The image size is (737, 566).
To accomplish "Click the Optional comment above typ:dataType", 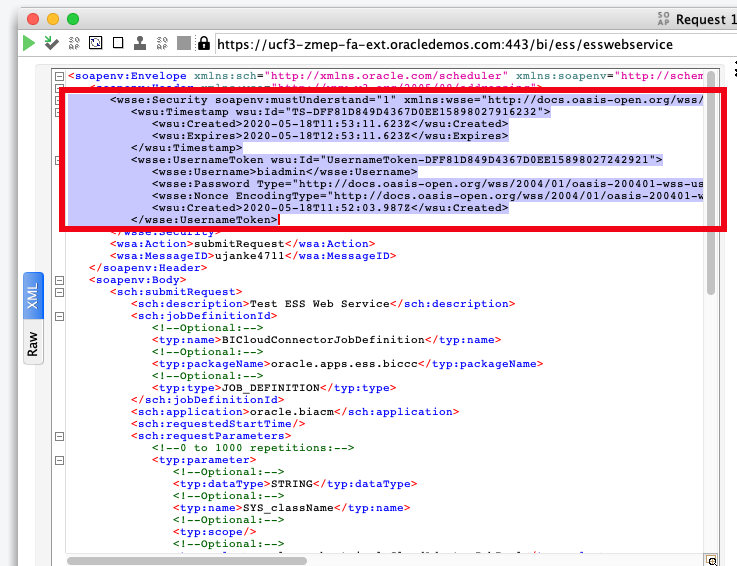I will (x=228, y=472).
